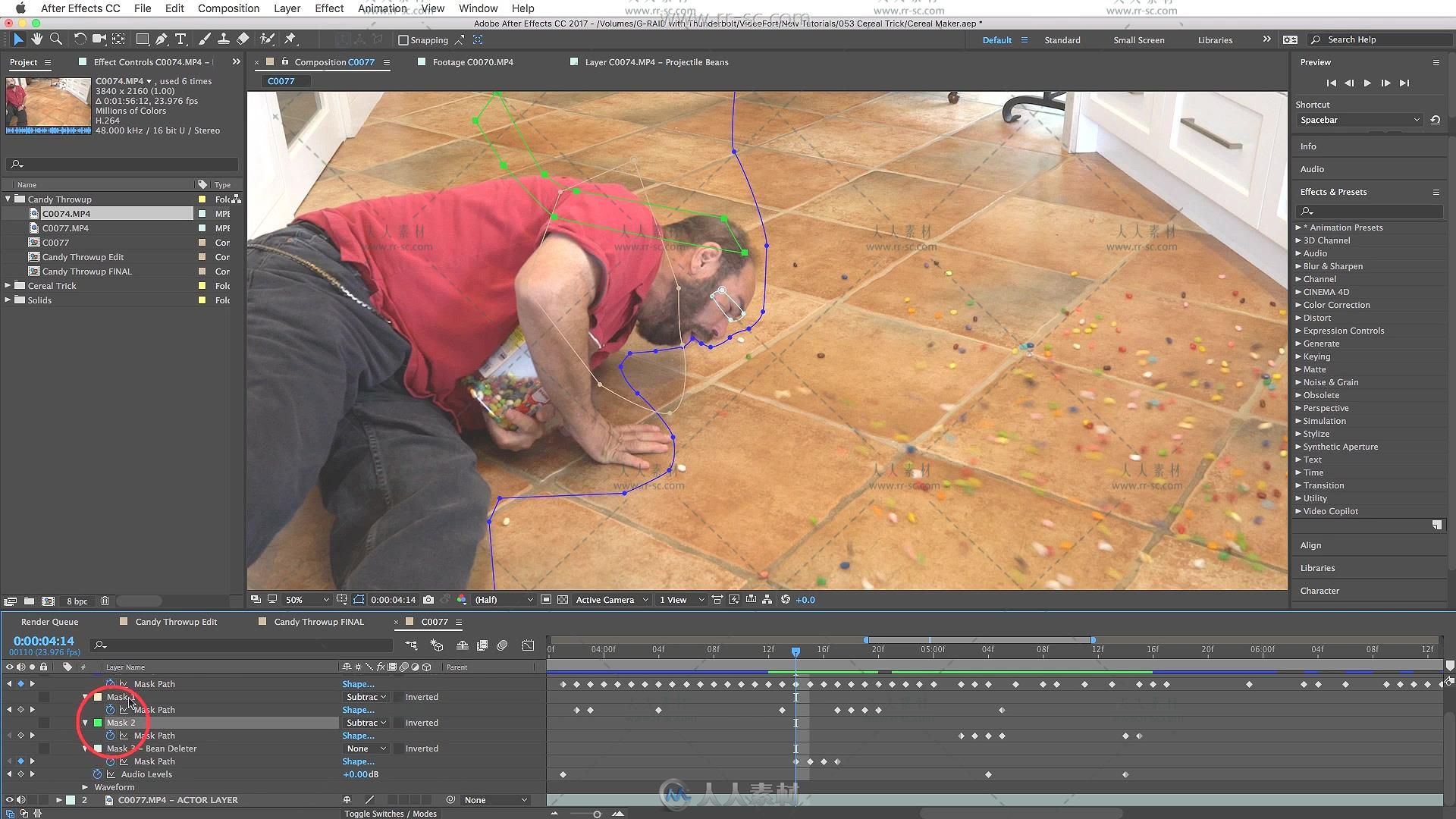
Task: Toggle video visibility of ACTOR LAYER
Action: click(10, 800)
